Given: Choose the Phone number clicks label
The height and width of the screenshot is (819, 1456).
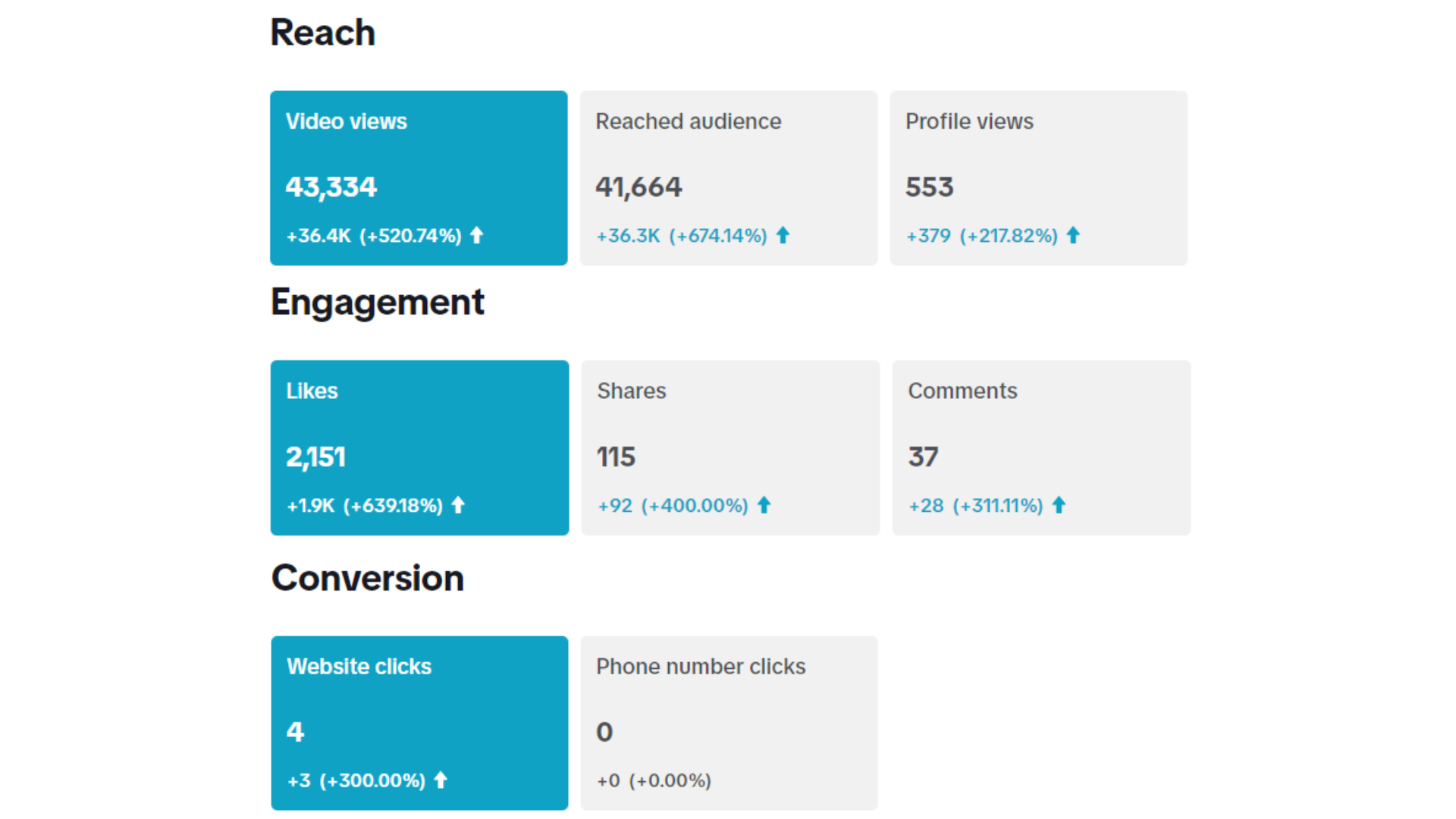Looking at the screenshot, I should [700, 666].
